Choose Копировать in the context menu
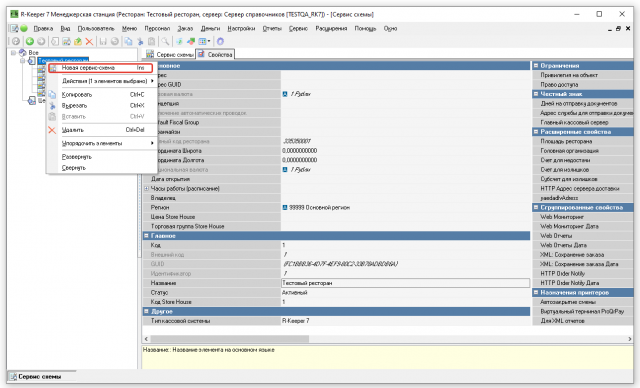 pos(102,95)
